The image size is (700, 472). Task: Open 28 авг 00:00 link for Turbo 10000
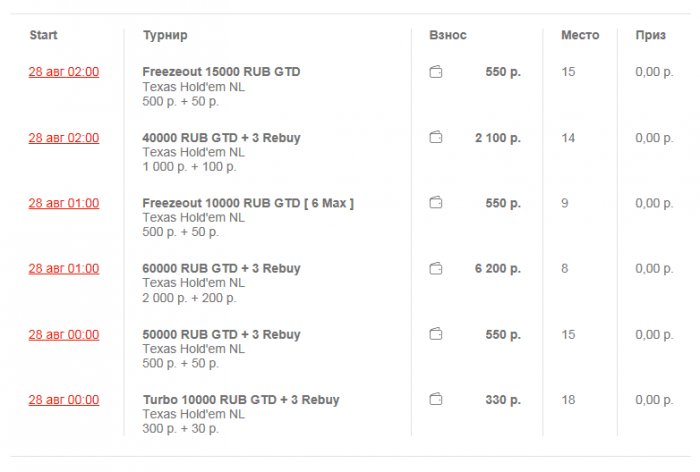point(64,400)
